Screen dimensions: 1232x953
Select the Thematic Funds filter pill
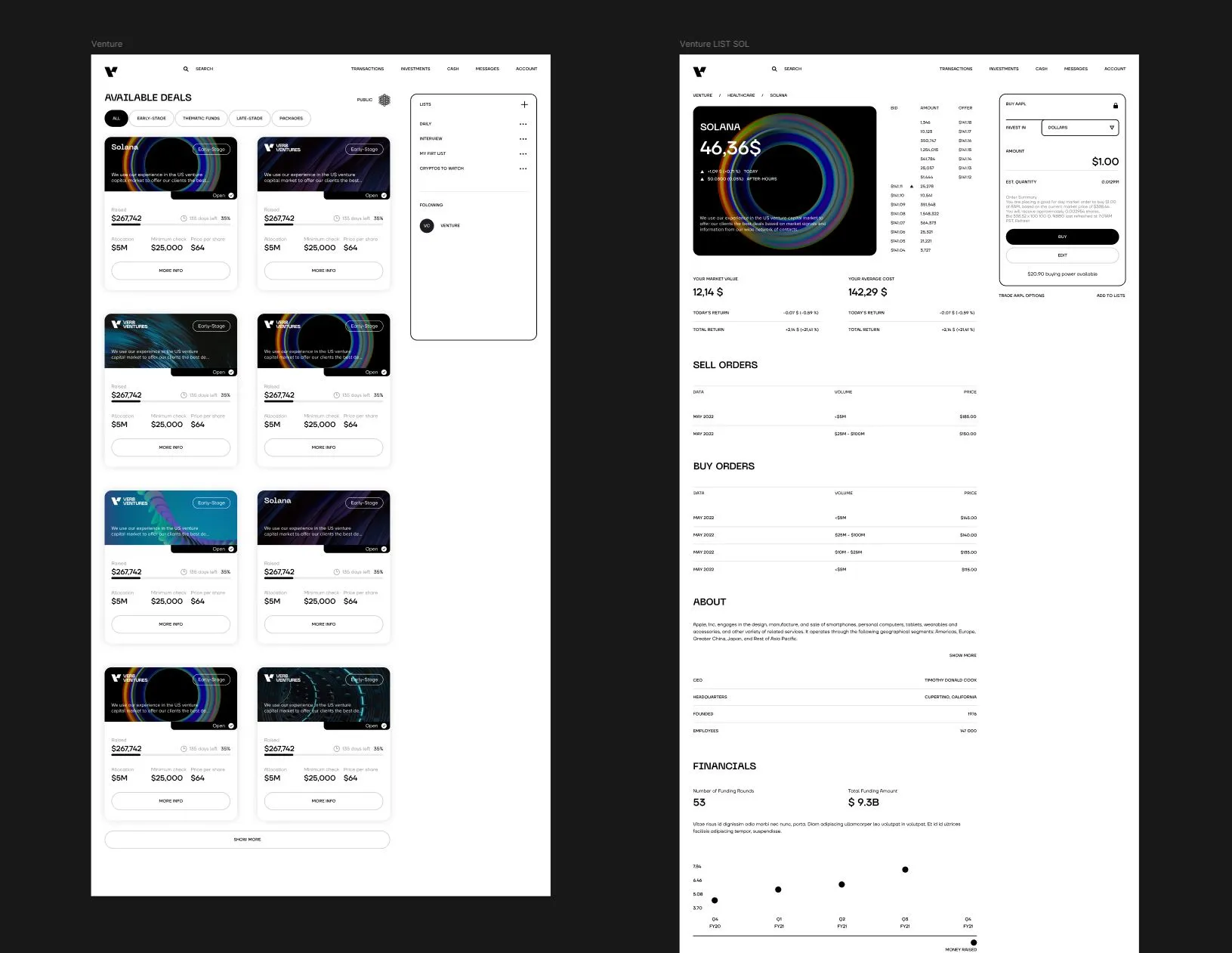(201, 118)
